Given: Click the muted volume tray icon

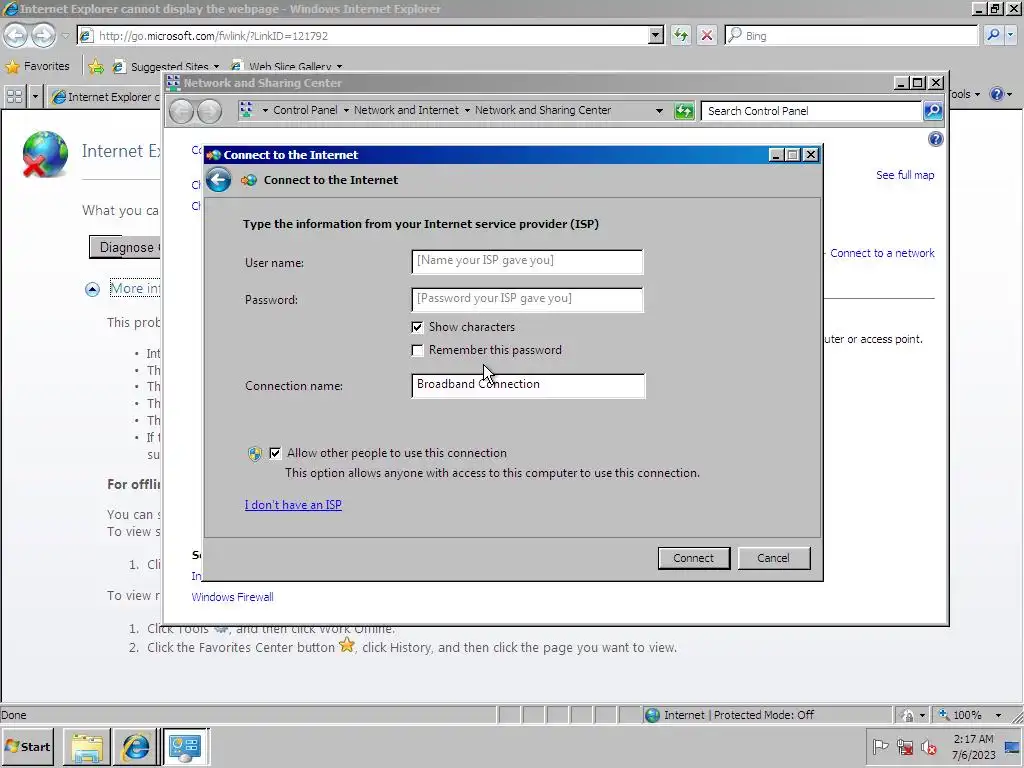Looking at the screenshot, I should (x=928, y=746).
